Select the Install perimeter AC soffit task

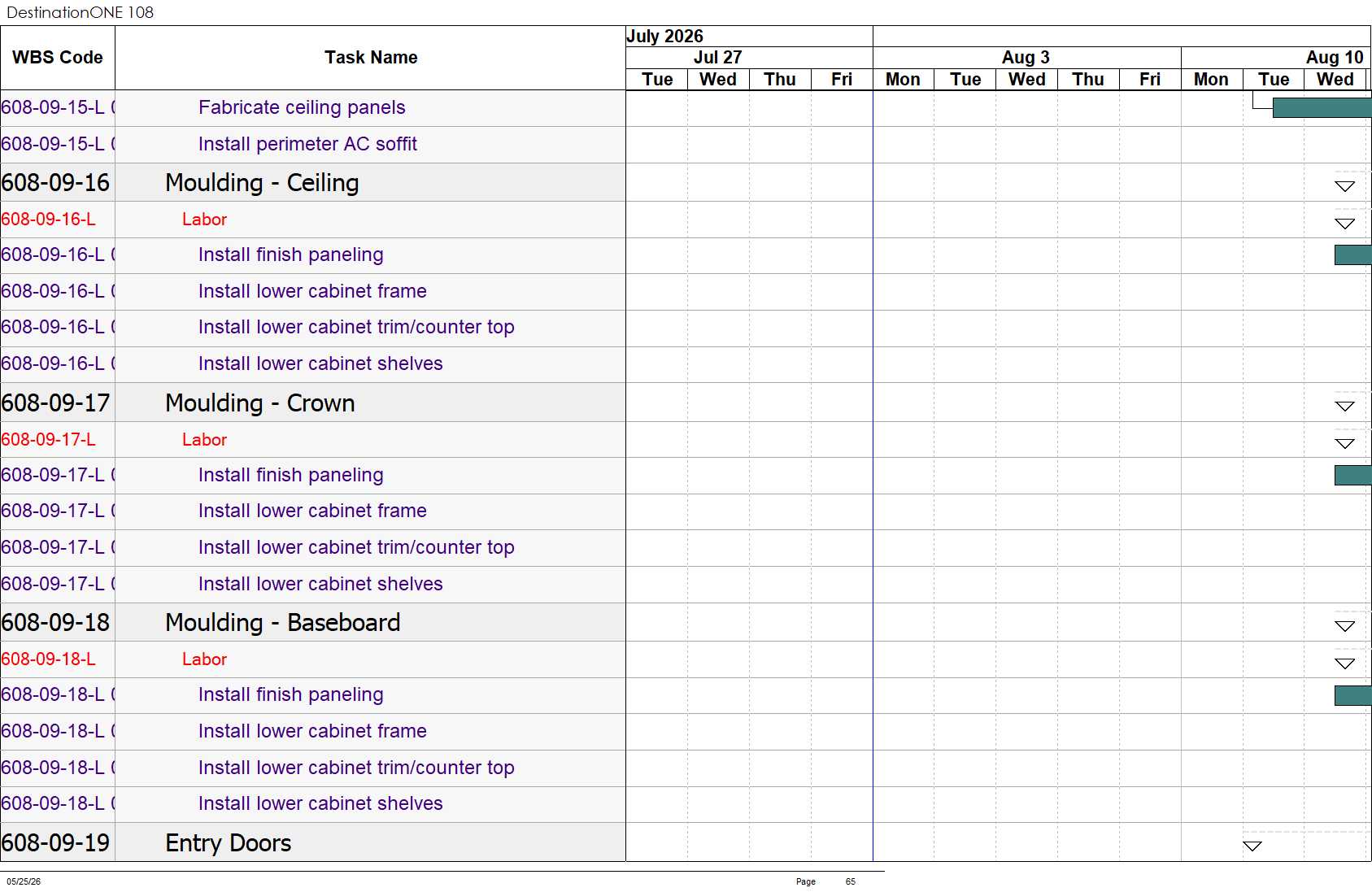coord(307,144)
